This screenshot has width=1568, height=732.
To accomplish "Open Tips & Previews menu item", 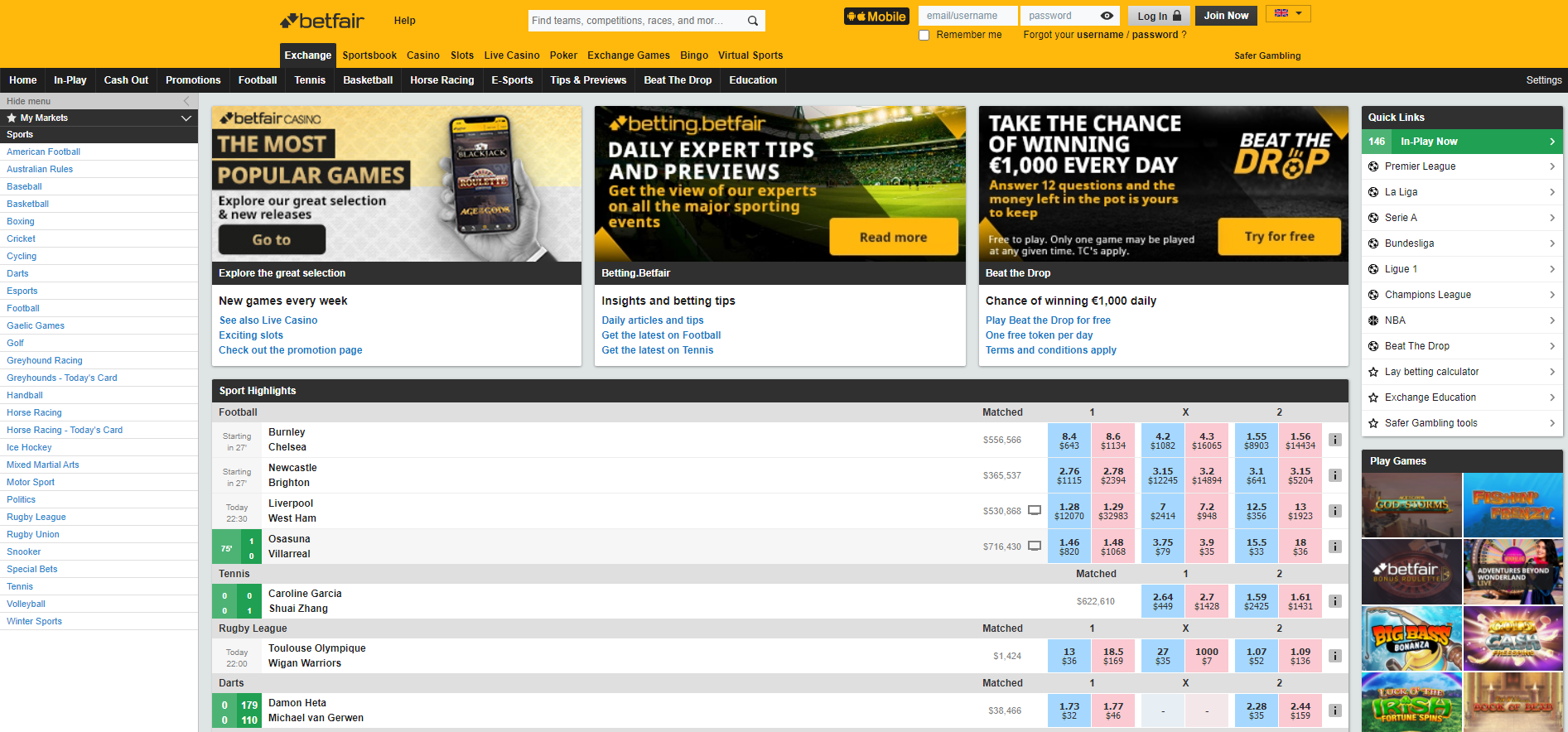I will (x=588, y=80).
